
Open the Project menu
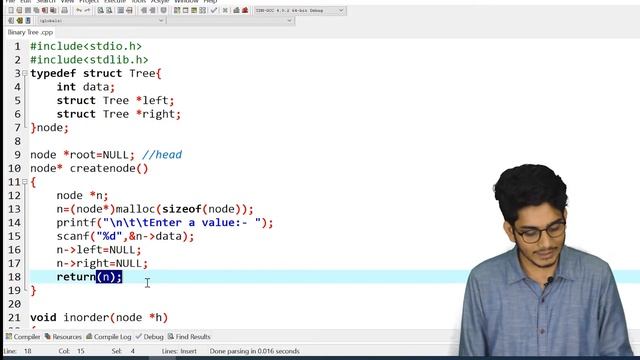(89, 2)
